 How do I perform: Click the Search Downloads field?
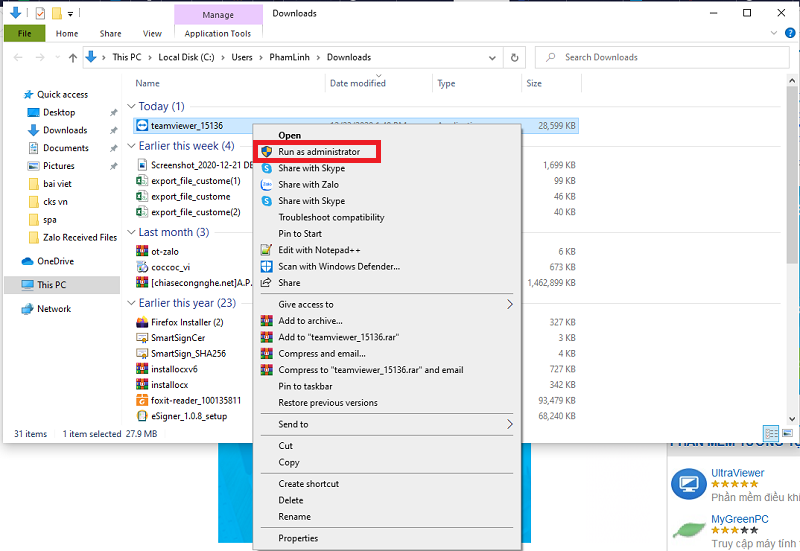(x=662, y=58)
